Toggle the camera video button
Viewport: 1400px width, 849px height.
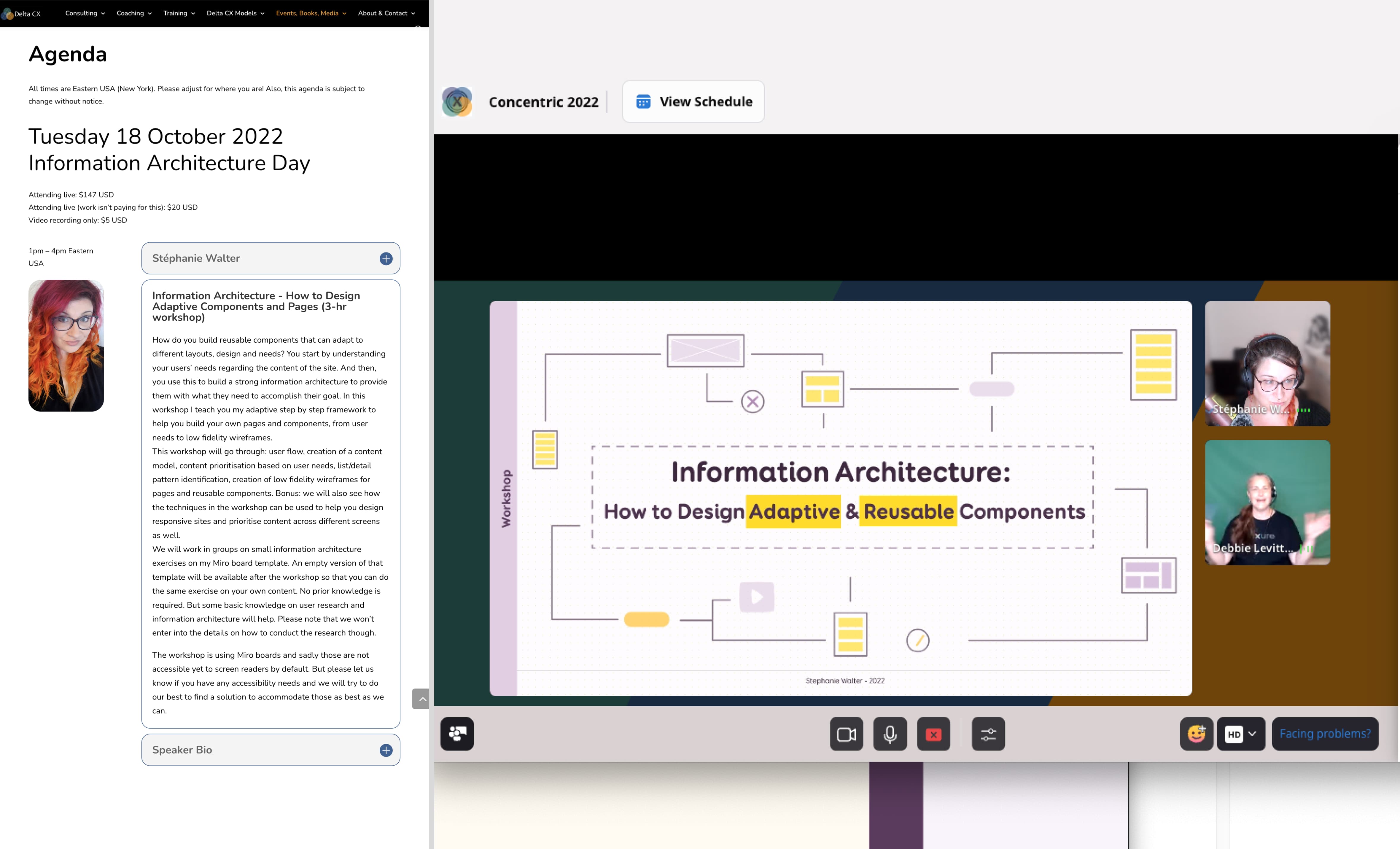(x=846, y=734)
